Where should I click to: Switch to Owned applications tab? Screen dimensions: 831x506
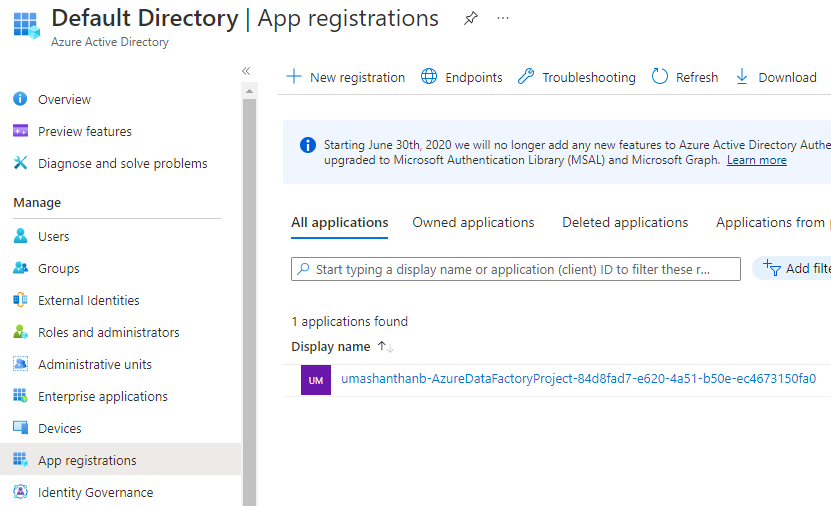473,222
